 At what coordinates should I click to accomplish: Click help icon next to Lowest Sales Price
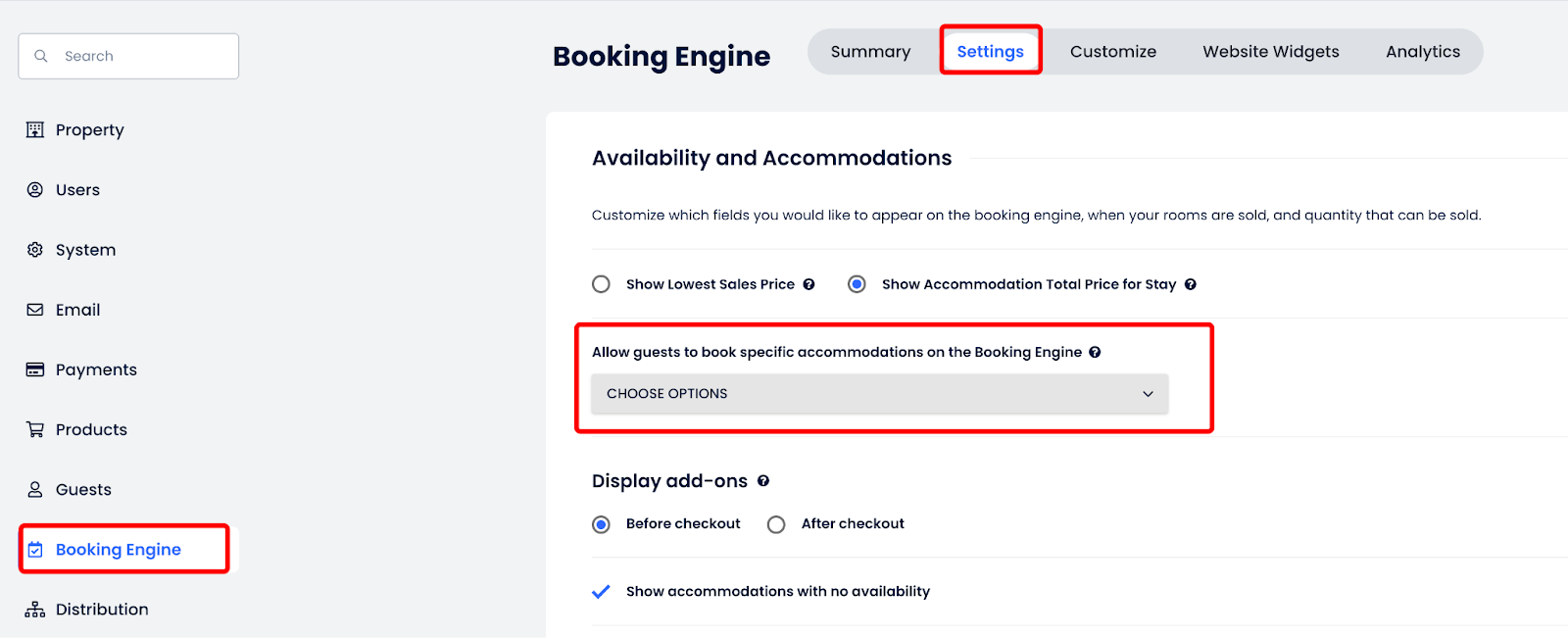coord(809,284)
